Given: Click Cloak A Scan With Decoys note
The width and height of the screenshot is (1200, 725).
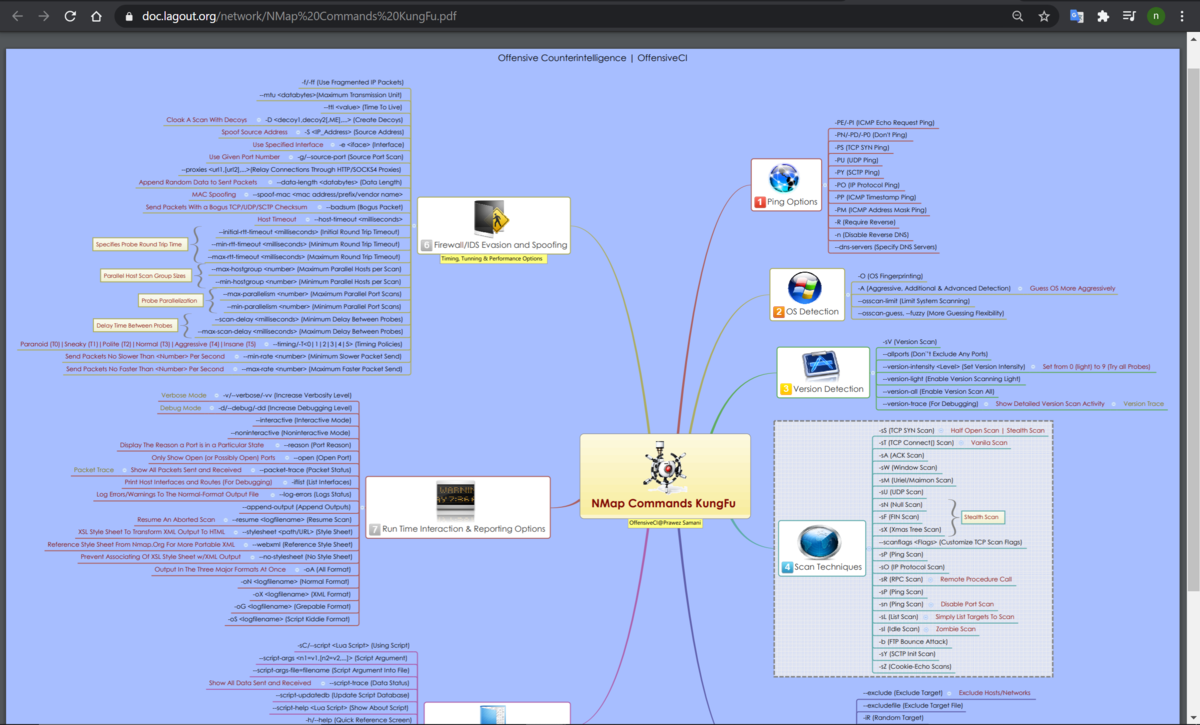Looking at the screenshot, I should tap(206, 119).
